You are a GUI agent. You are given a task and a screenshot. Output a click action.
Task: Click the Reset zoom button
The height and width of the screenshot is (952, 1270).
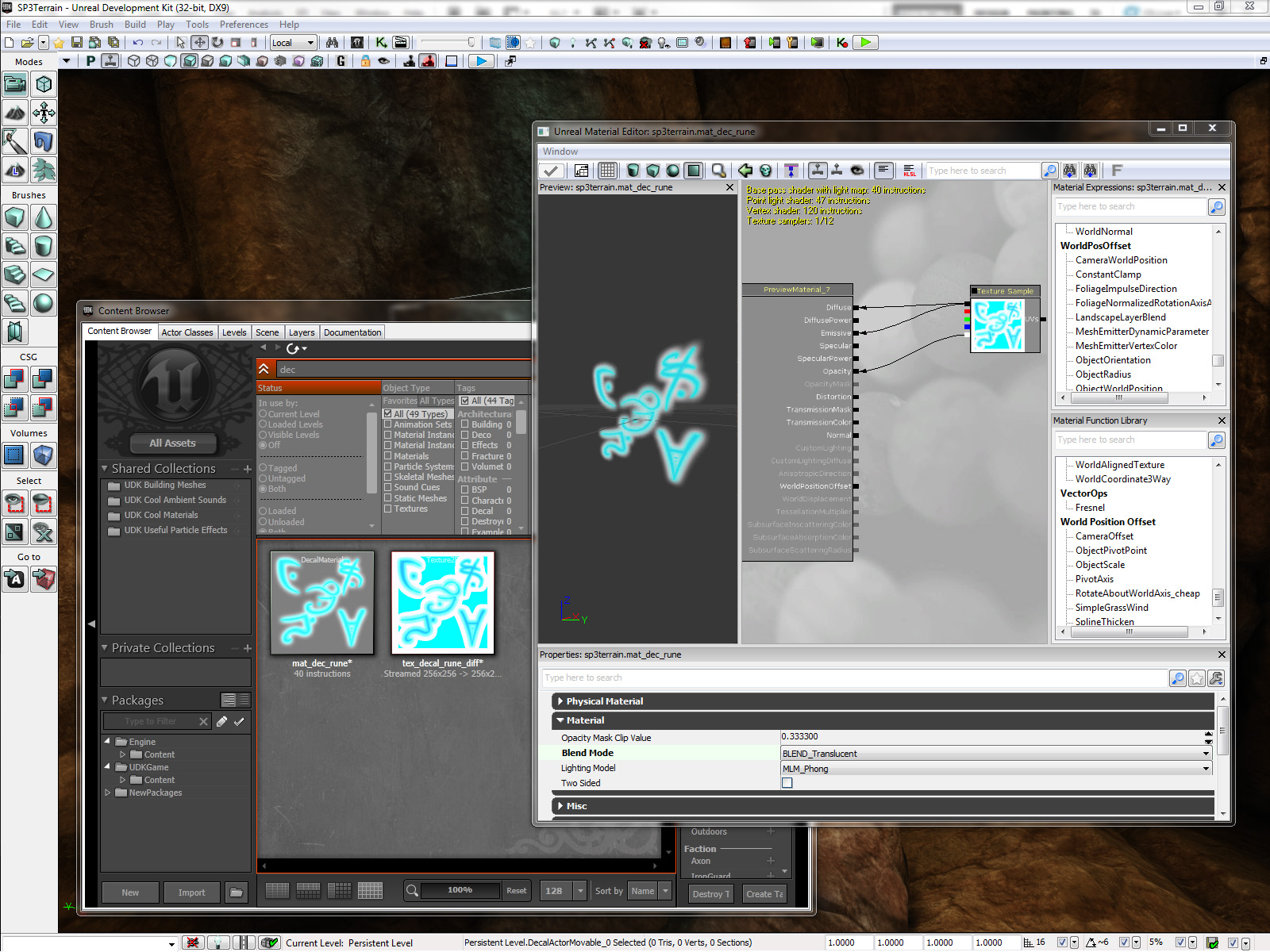[517, 891]
